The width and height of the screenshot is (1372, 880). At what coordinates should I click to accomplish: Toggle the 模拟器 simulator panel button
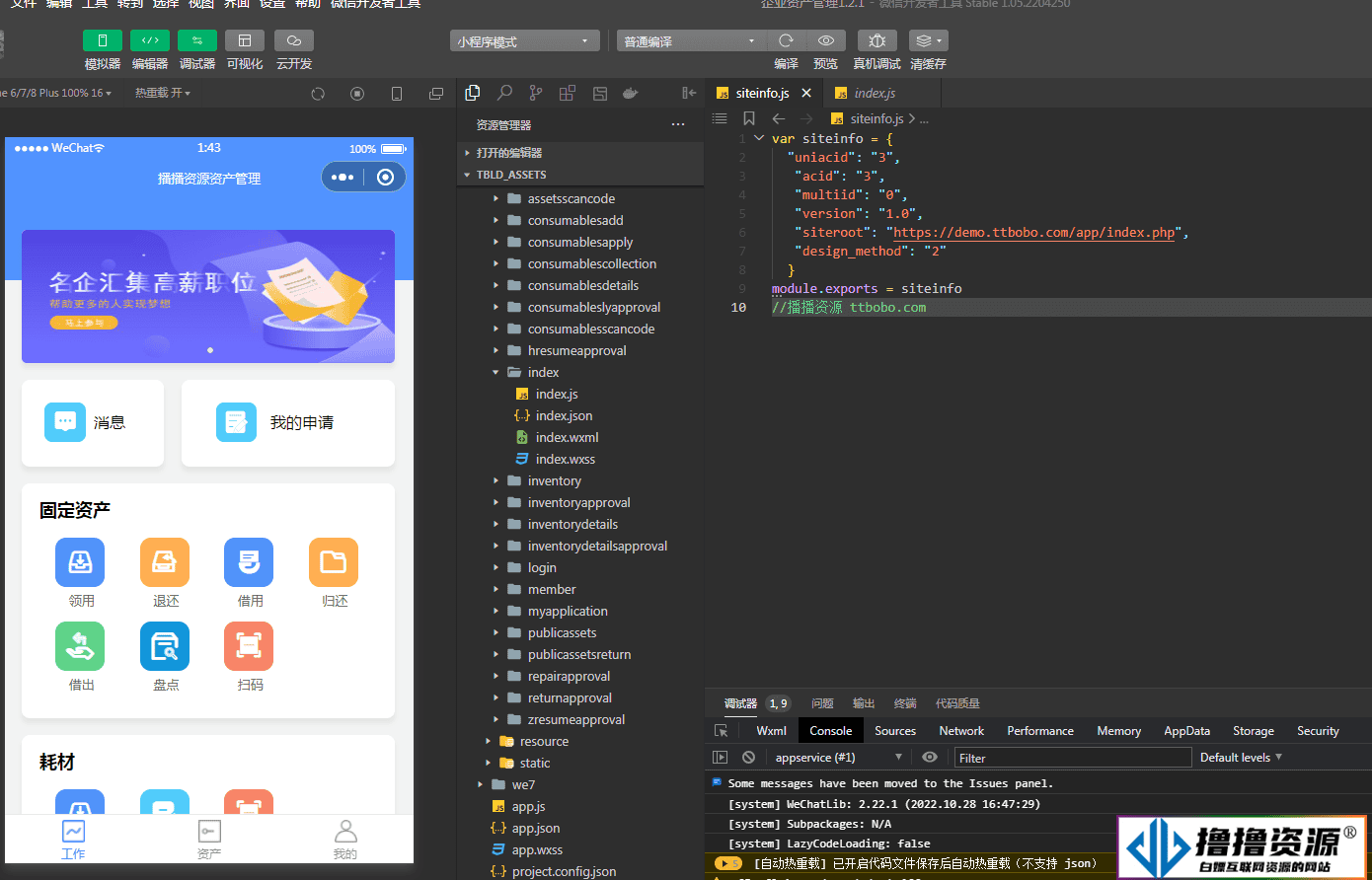tap(103, 40)
